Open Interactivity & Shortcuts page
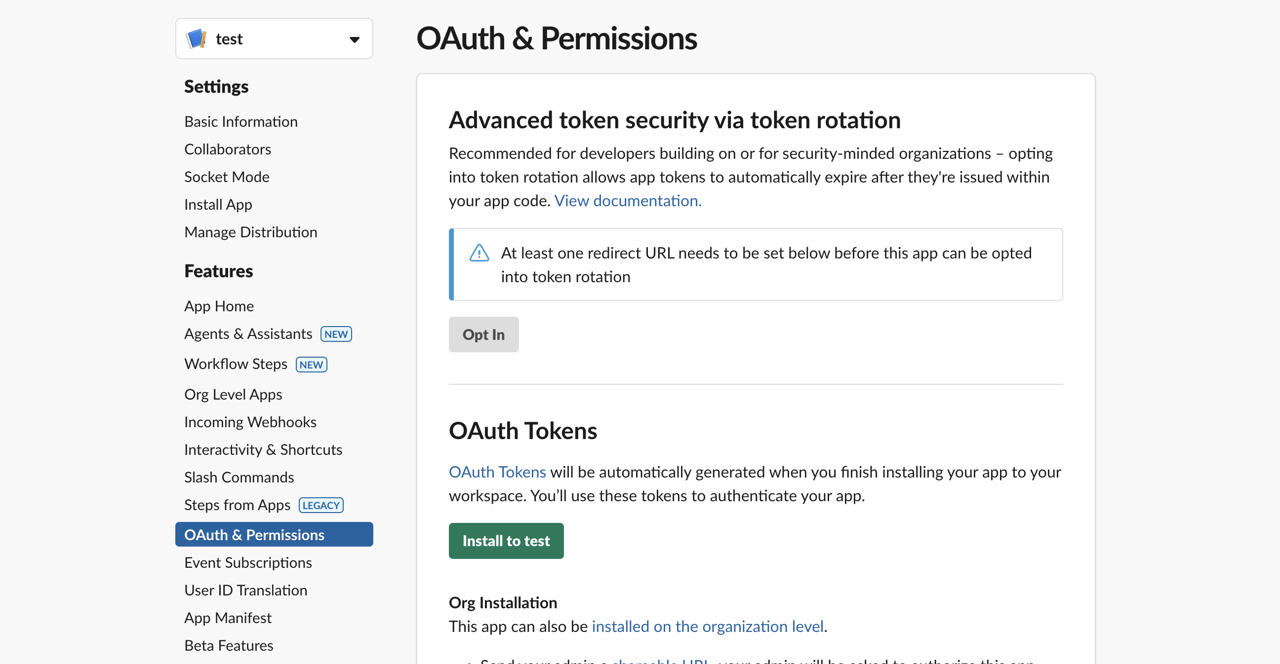This screenshot has height=664, width=1280. [x=263, y=450]
